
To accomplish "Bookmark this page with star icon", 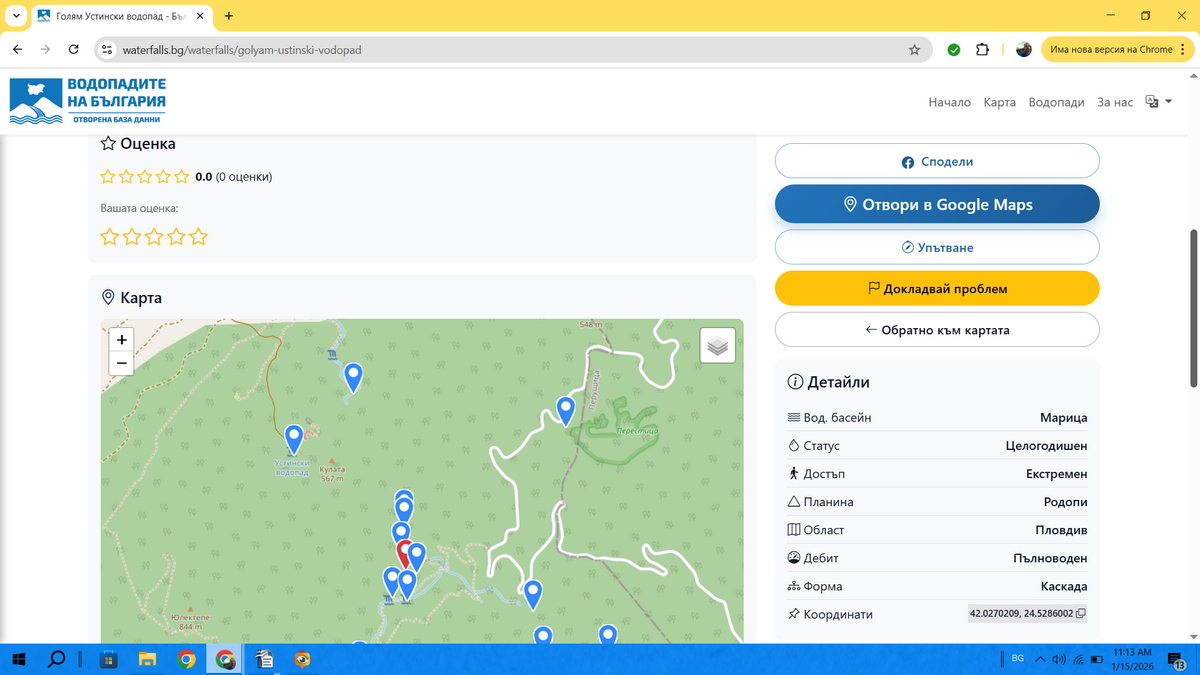I will 914,49.
